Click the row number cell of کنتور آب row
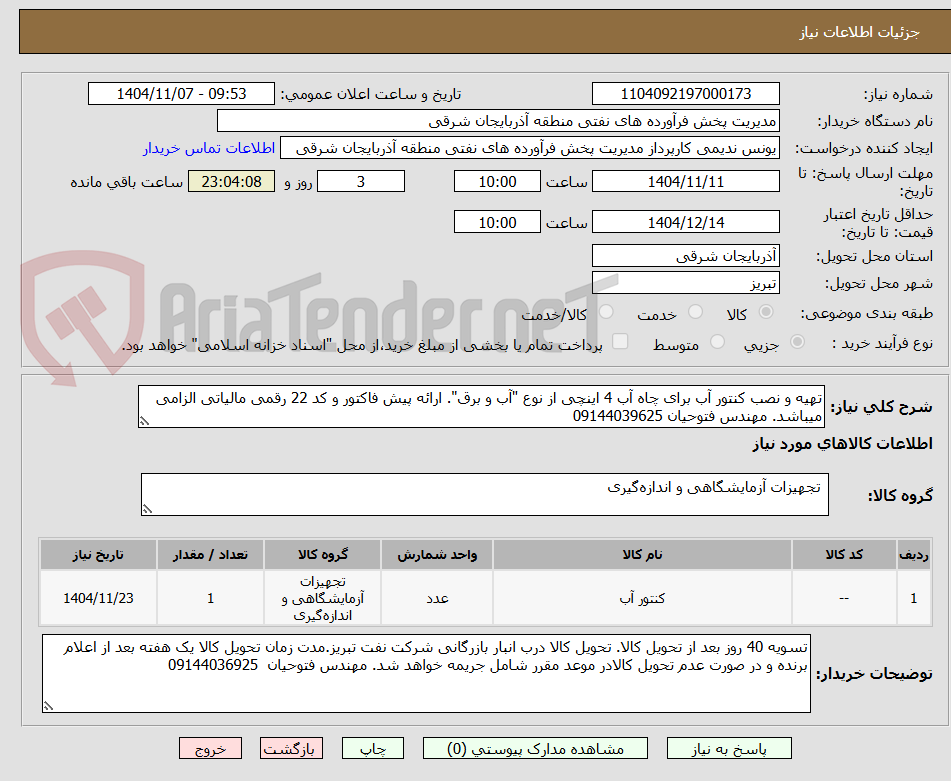The image size is (951, 781). (x=913, y=598)
